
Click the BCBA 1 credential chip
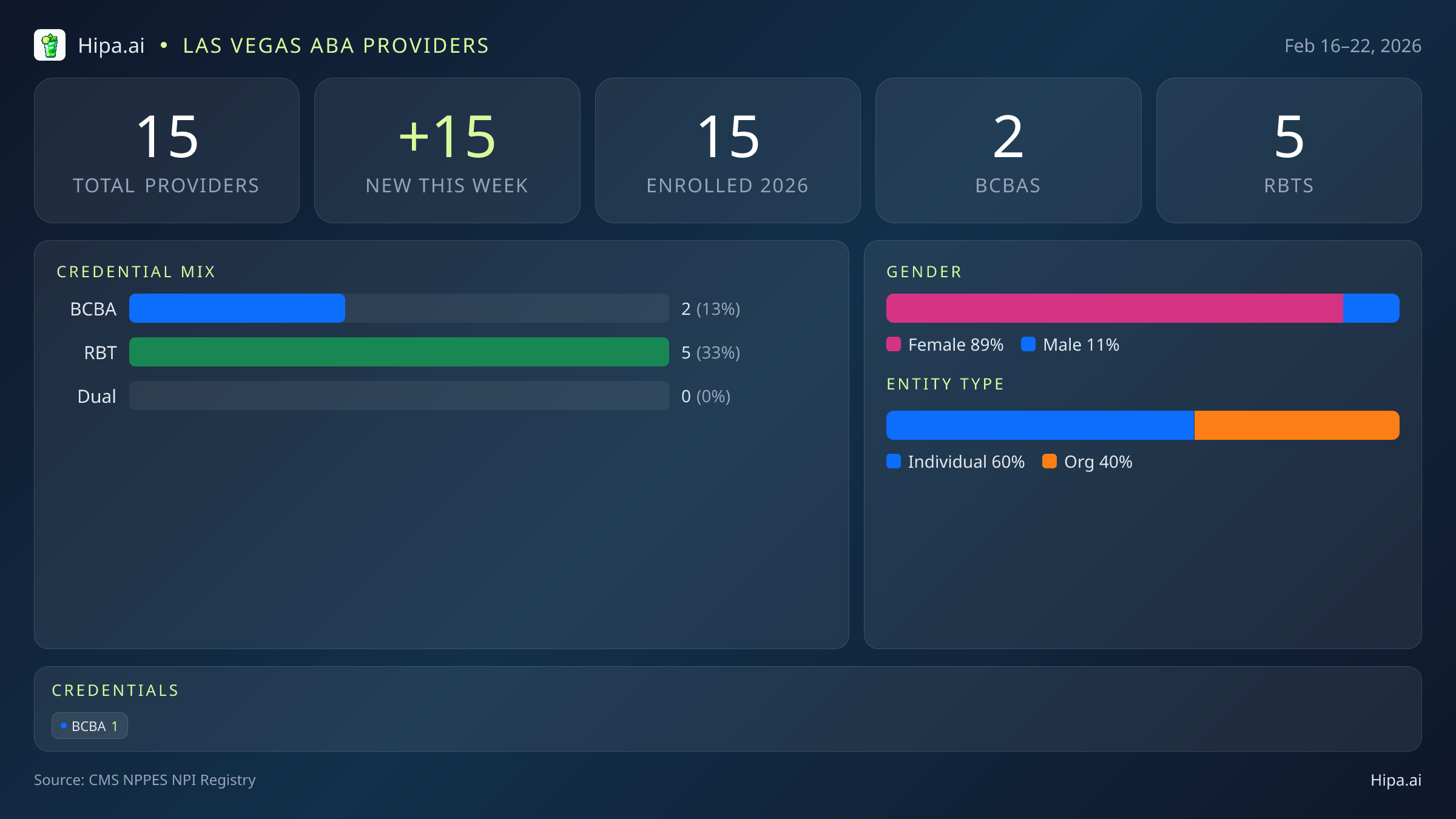(x=90, y=726)
